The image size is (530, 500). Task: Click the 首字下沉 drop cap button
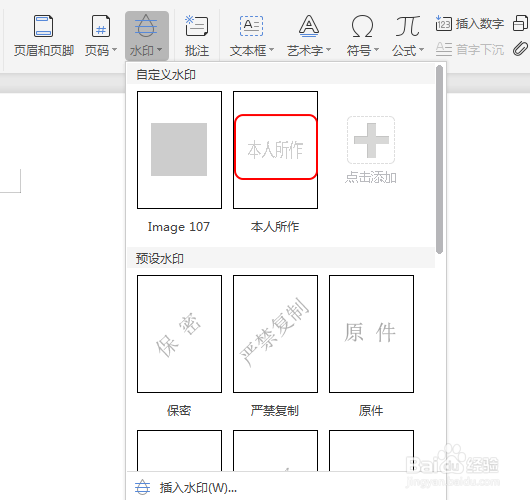click(x=470, y=50)
